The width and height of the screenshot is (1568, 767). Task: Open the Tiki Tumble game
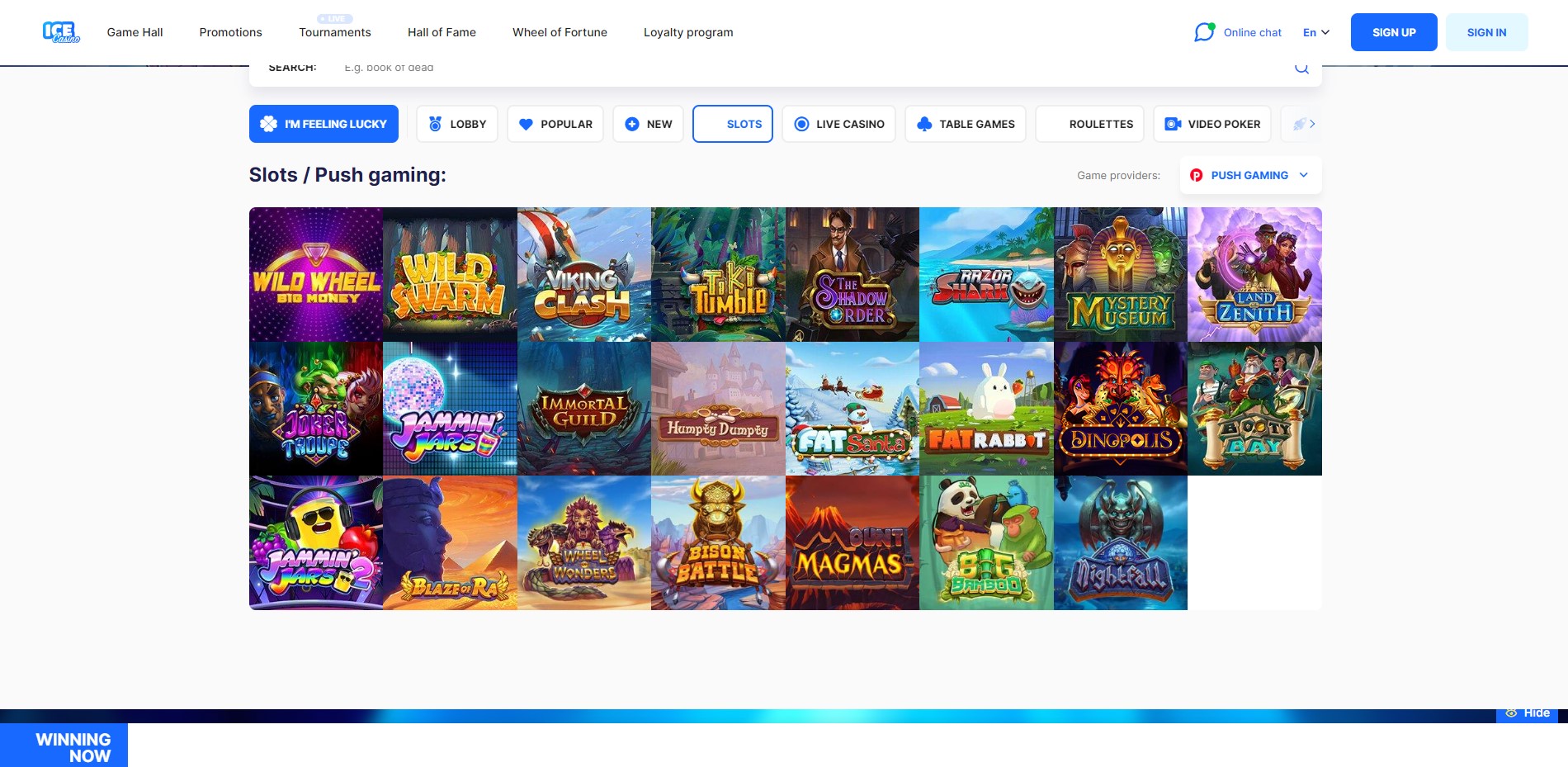pyautogui.click(x=718, y=274)
